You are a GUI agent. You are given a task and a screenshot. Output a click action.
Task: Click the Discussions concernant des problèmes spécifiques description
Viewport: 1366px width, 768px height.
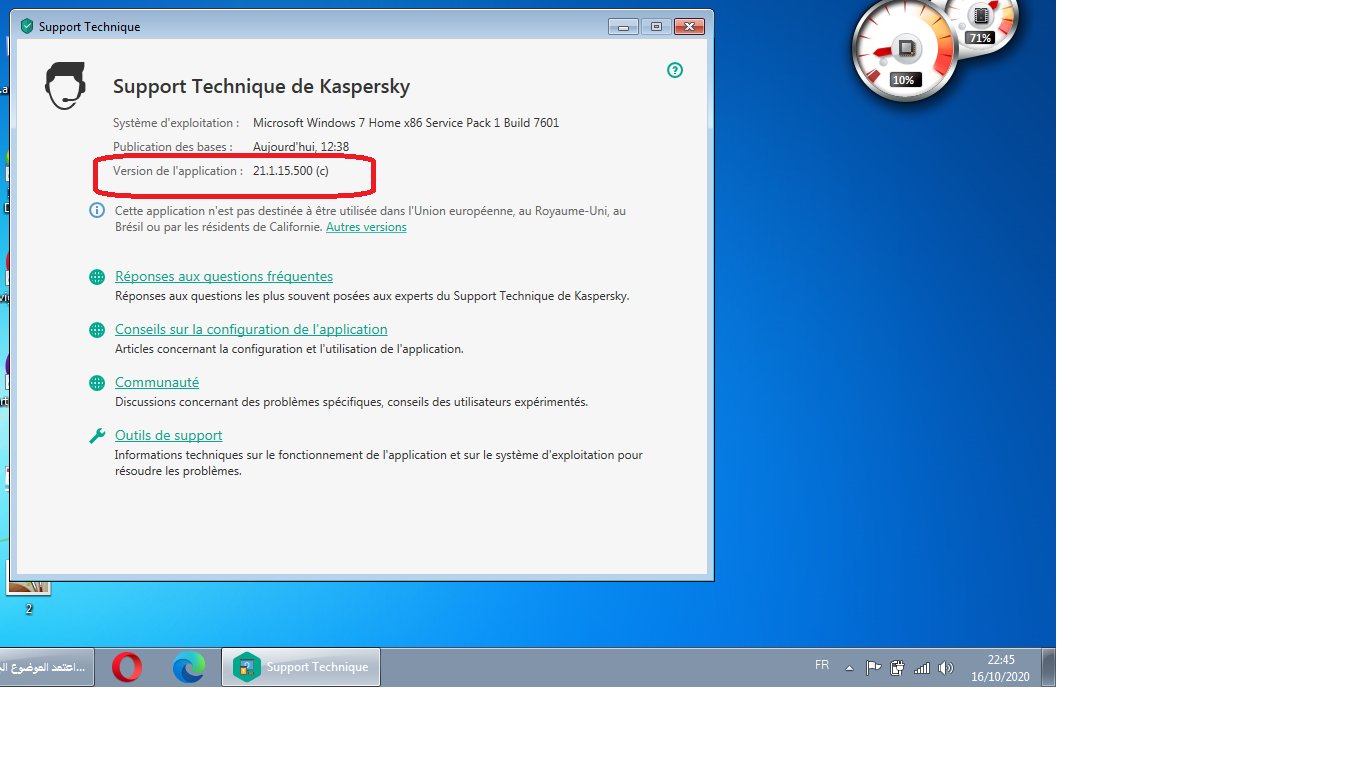click(351, 402)
